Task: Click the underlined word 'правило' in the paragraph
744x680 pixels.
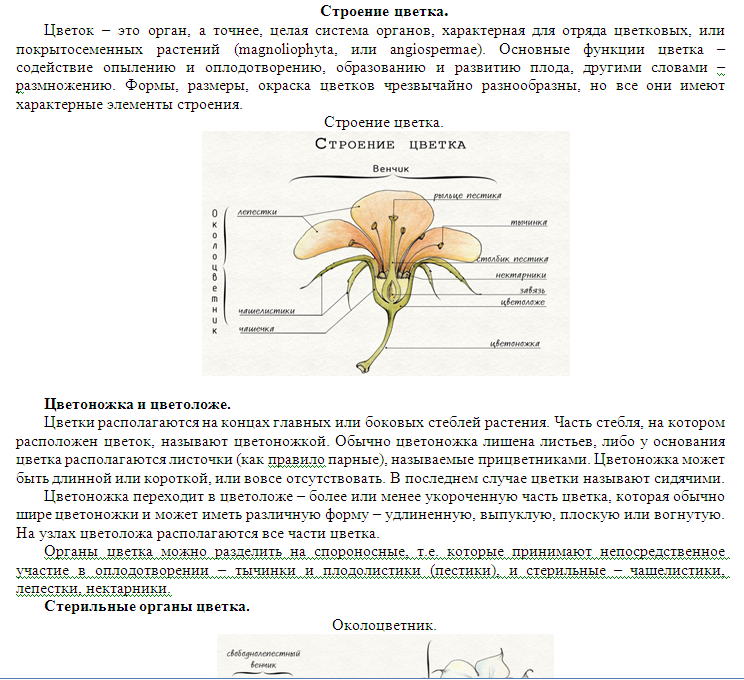Action: pos(297,459)
